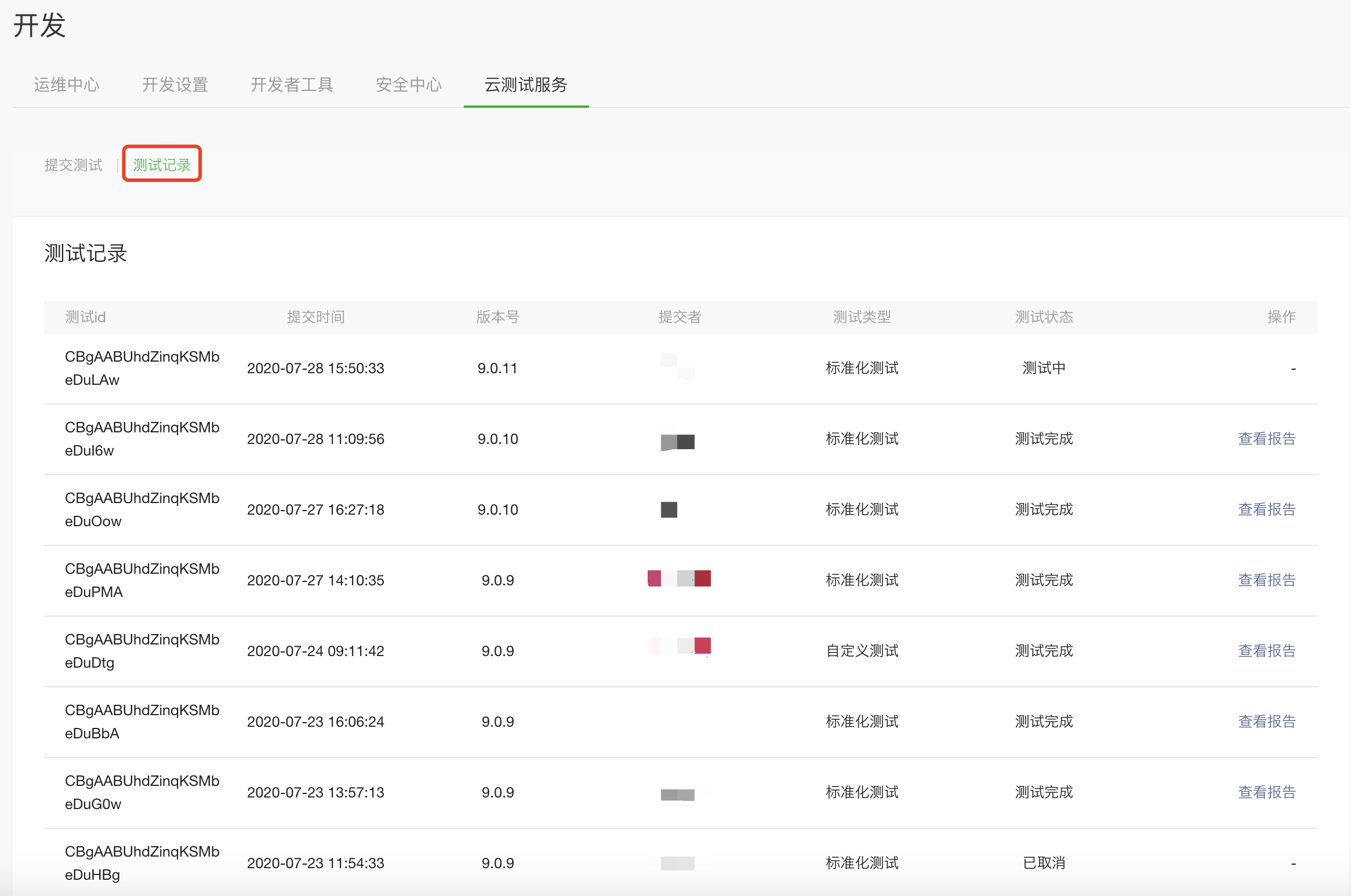Click the submitter image for eDuPMA
Viewport: 1351px width, 896px height.
[x=679, y=578]
